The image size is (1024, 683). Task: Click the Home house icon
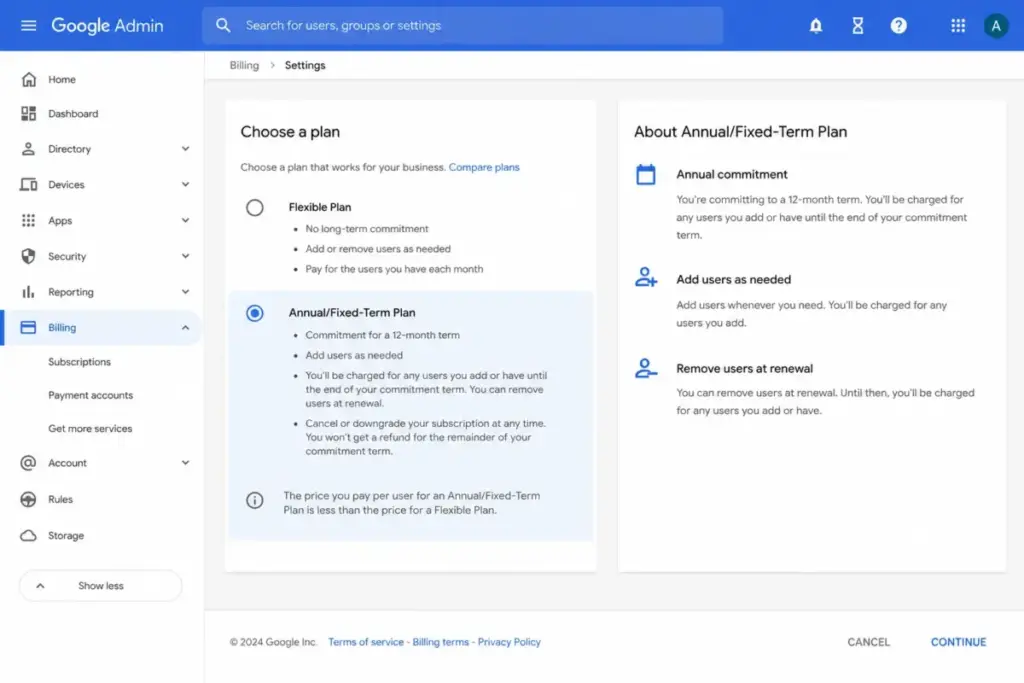(x=28, y=80)
